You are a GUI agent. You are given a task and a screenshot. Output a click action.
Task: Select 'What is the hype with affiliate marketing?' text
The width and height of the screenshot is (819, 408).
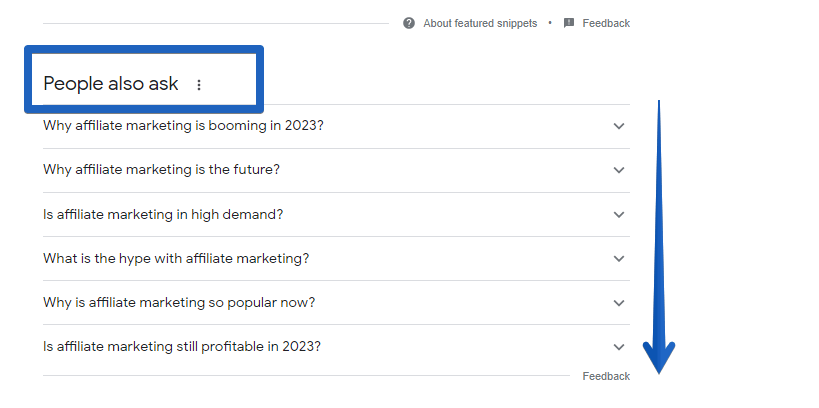(176, 259)
